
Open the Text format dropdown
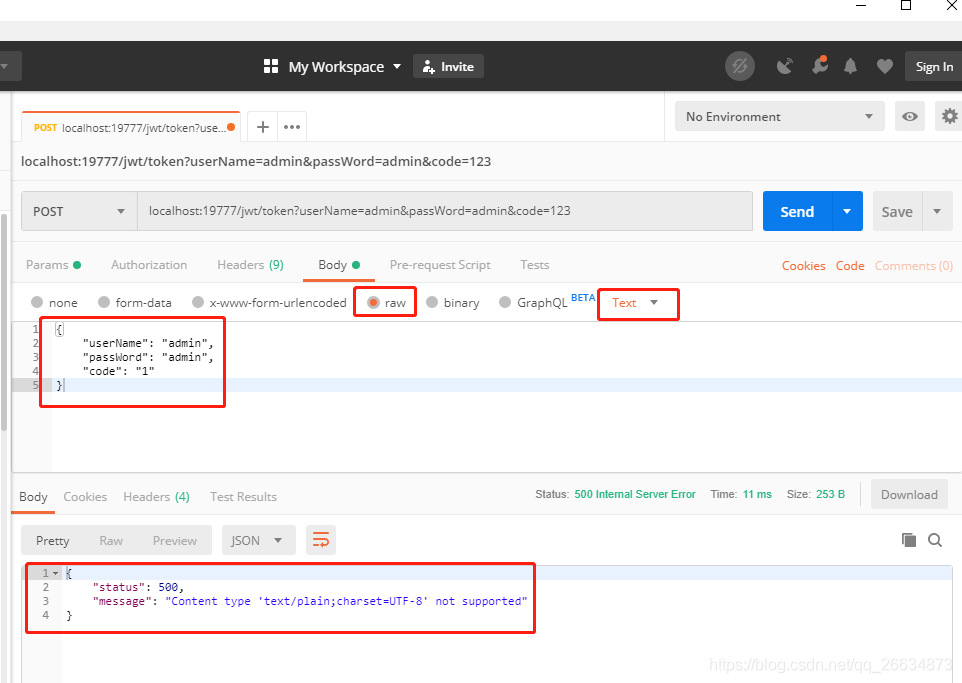637,303
